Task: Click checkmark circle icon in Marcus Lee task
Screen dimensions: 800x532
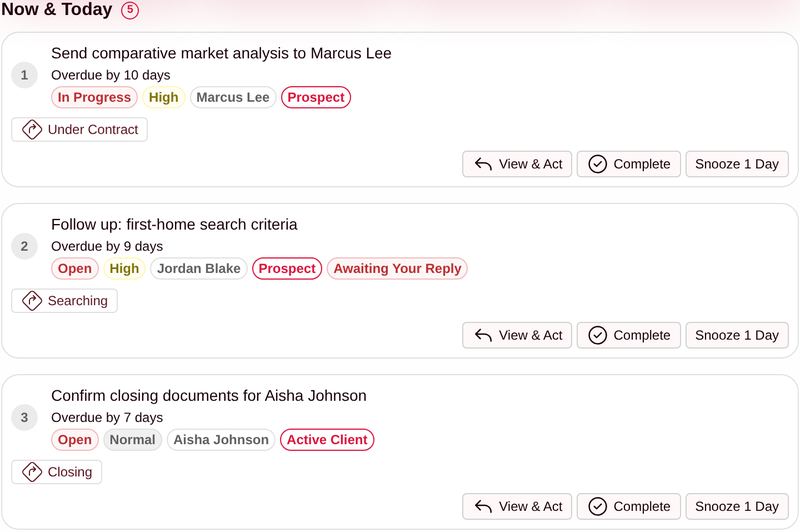Action: coord(597,164)
